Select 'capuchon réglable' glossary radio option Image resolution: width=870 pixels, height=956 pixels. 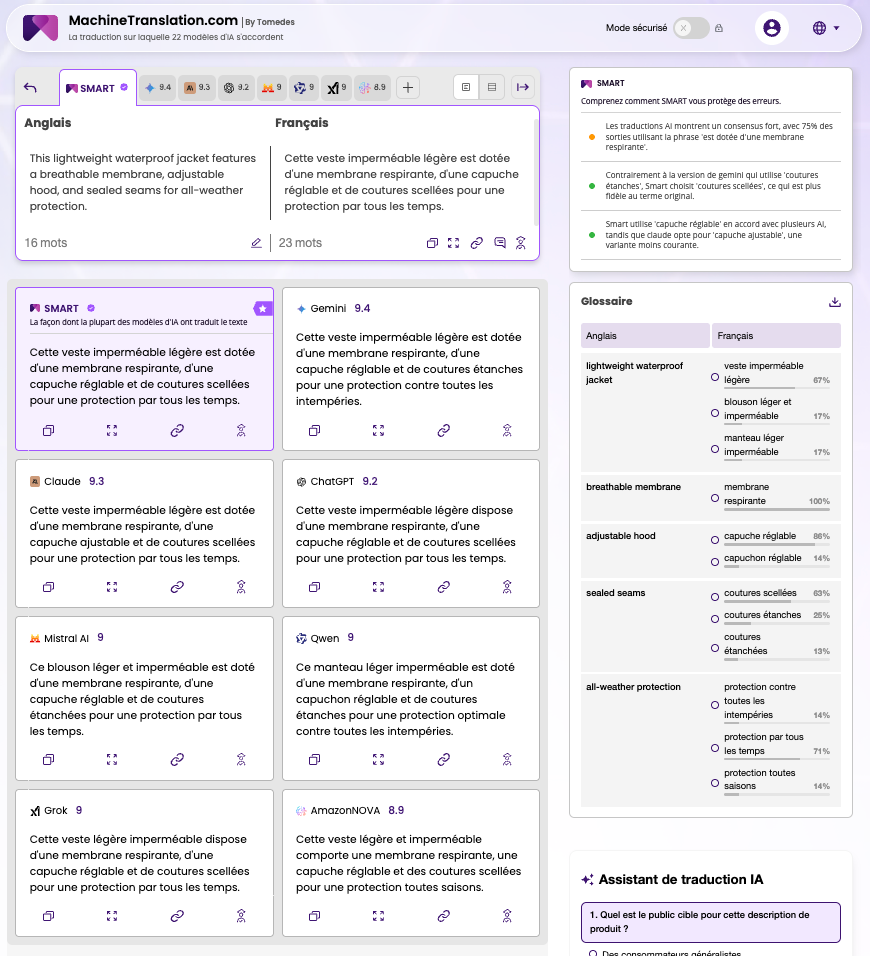click(x=714, y=558)
